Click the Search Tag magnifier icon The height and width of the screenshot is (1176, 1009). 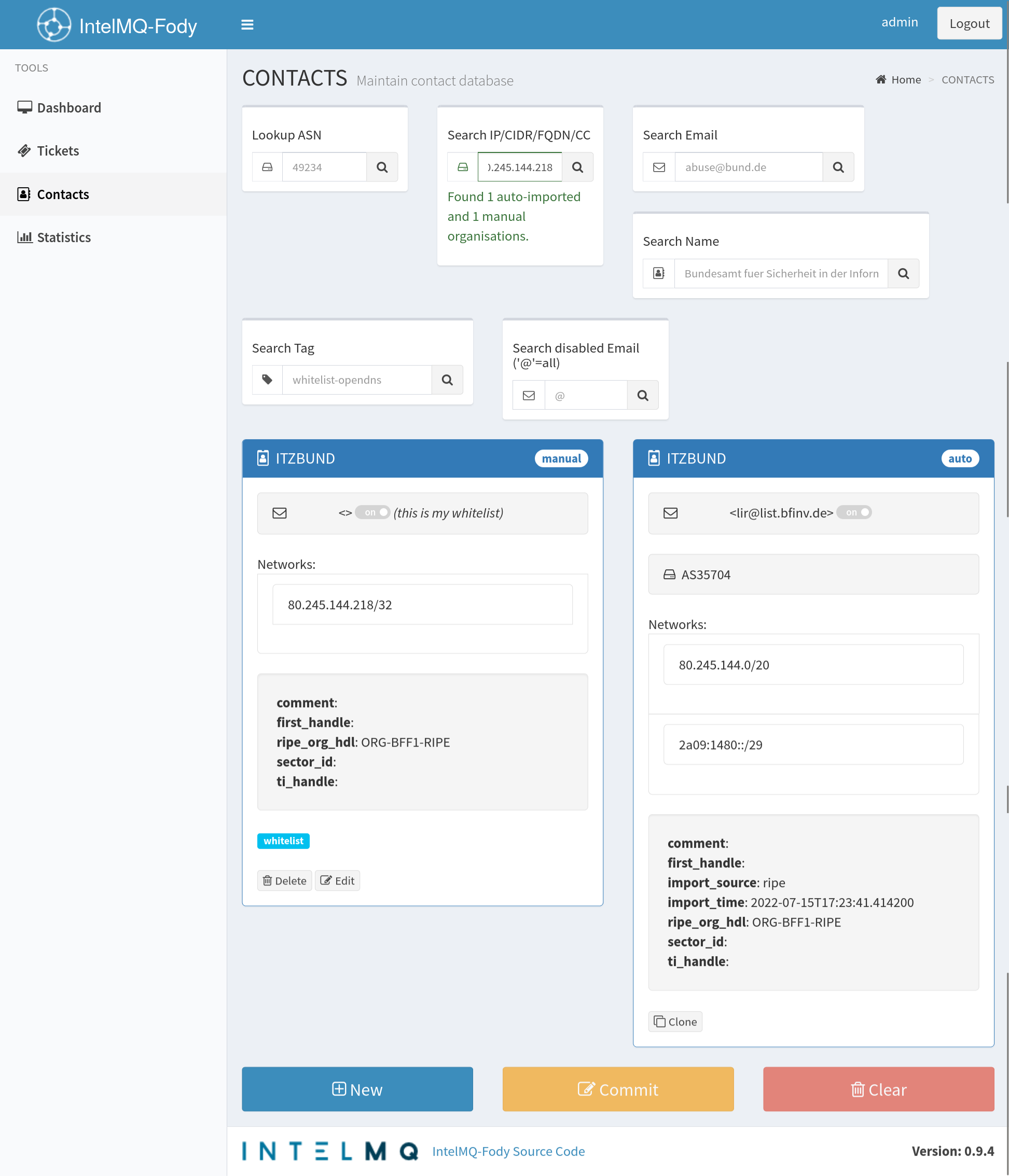coord(447,380)
